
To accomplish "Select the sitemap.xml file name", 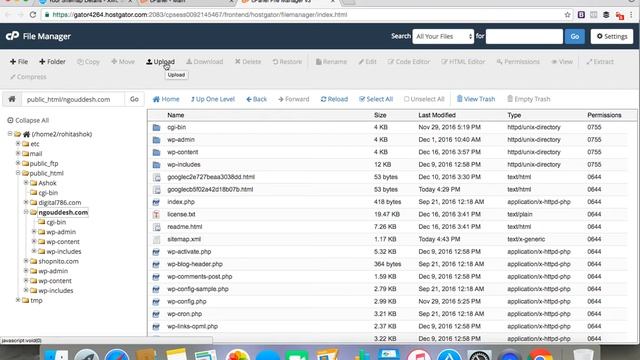I will click(x=184, y=239).
